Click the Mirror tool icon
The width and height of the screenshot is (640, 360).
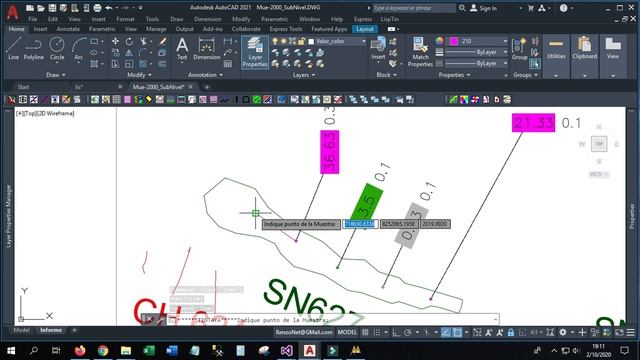click(129, 53)
